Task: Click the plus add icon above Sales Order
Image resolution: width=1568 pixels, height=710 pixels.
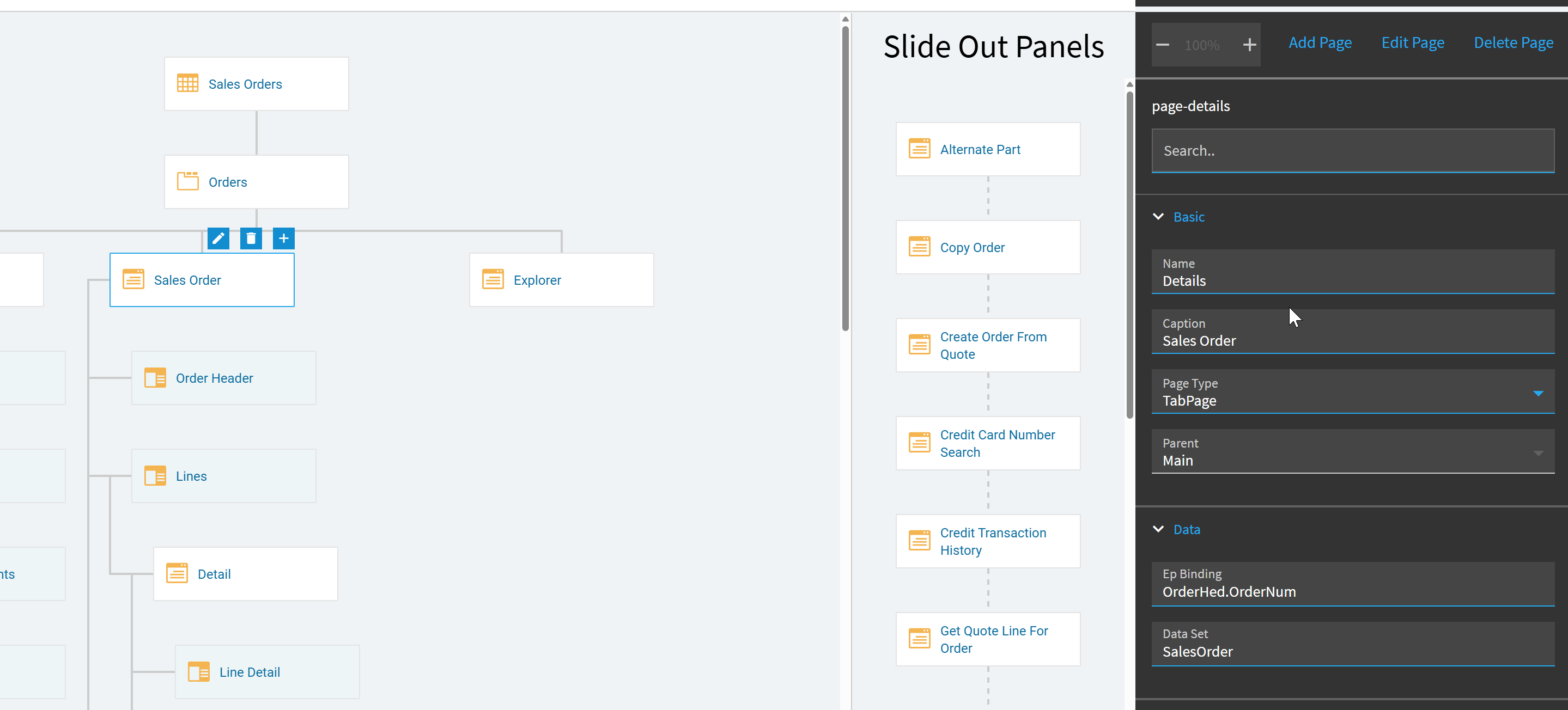Action: point(284,238)
